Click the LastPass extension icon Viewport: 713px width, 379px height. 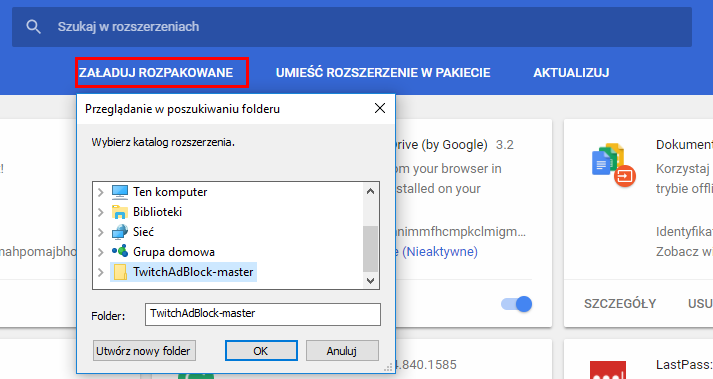[608, 370]
